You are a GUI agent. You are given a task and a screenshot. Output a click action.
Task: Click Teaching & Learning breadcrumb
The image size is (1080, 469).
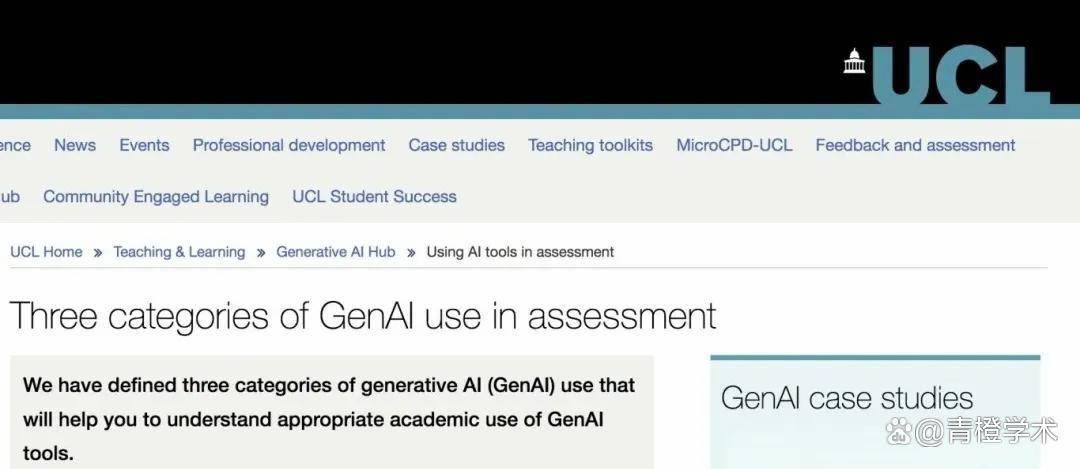click(179, 252)
